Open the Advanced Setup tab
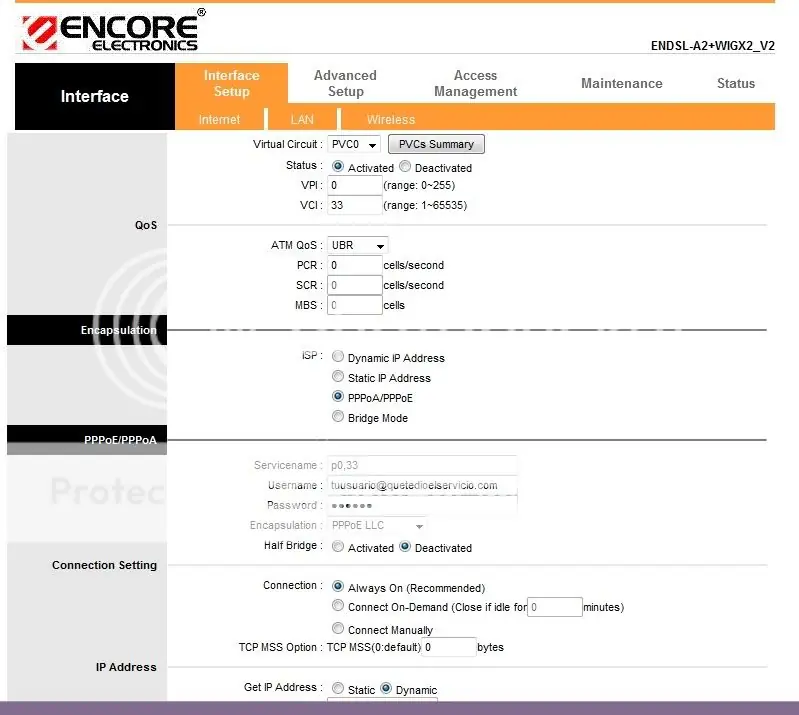Viewport: 799px width, 715px height. tap(345, 83)
